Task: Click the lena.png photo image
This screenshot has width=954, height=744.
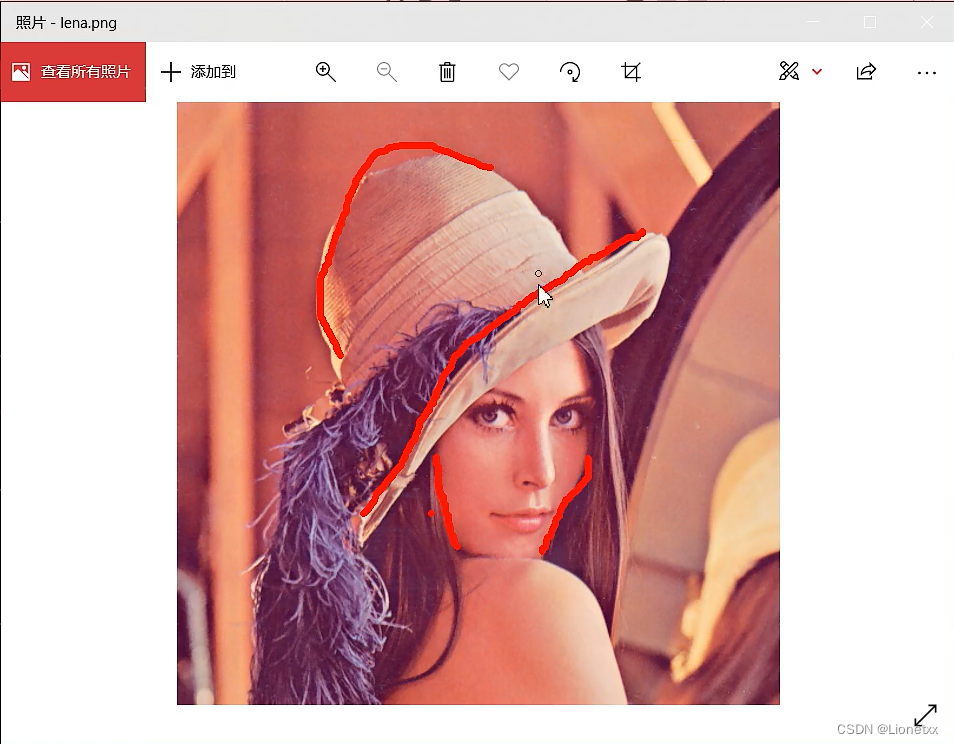Action: point(478,403)
